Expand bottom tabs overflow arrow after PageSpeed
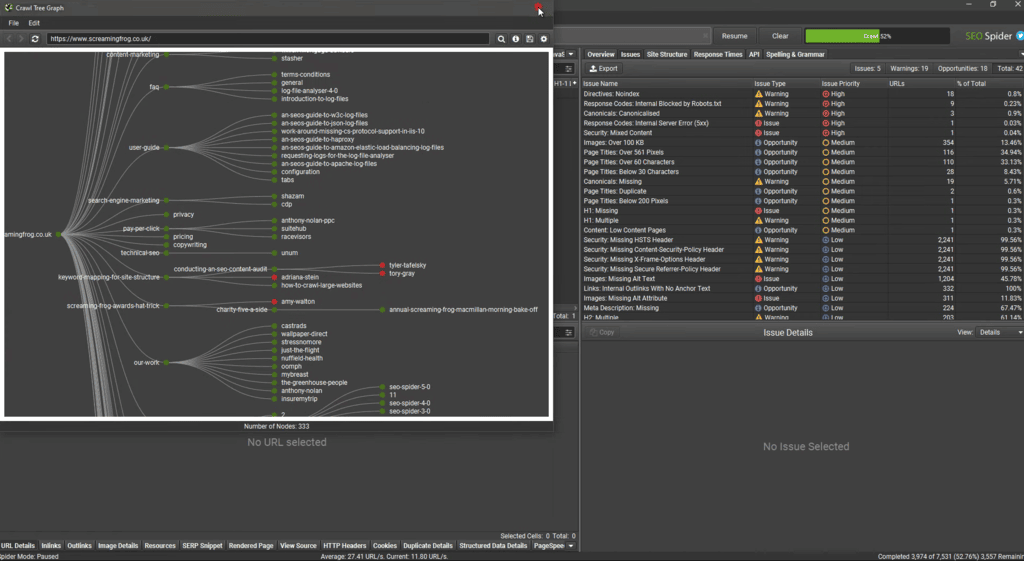This screenshot has height=561, width=1024. coord(570,545)
